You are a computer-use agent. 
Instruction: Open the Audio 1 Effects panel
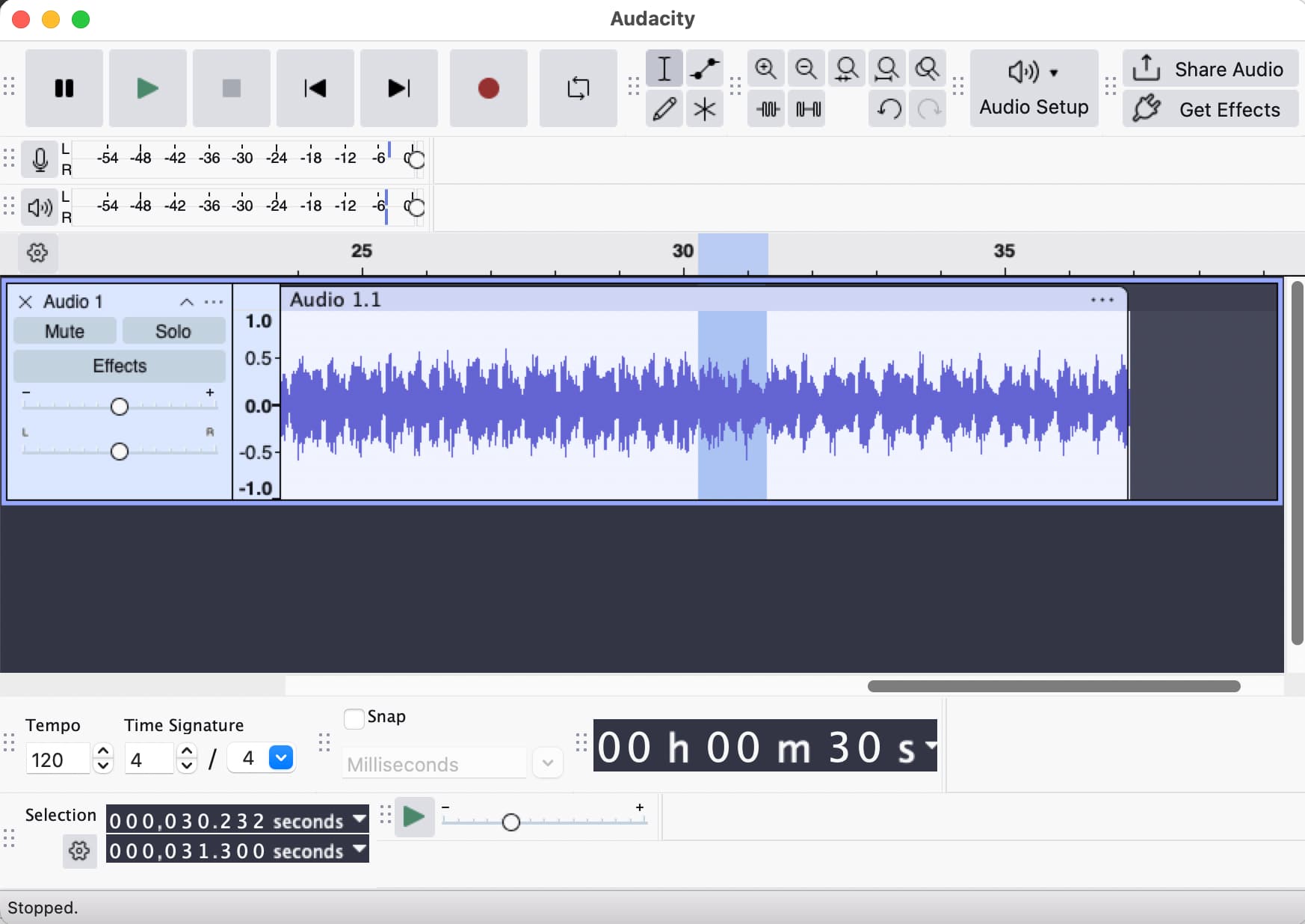[x=120, y=366]
